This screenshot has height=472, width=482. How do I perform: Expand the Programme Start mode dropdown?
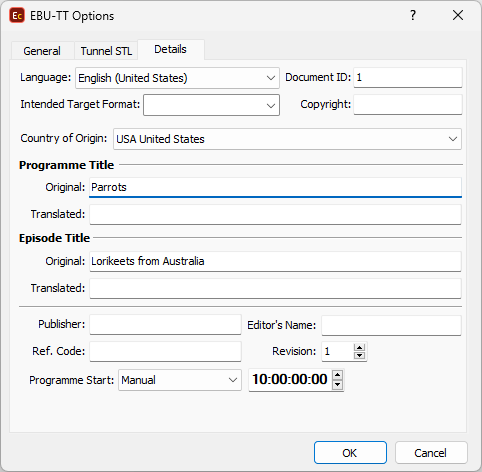tap(180, 380)
